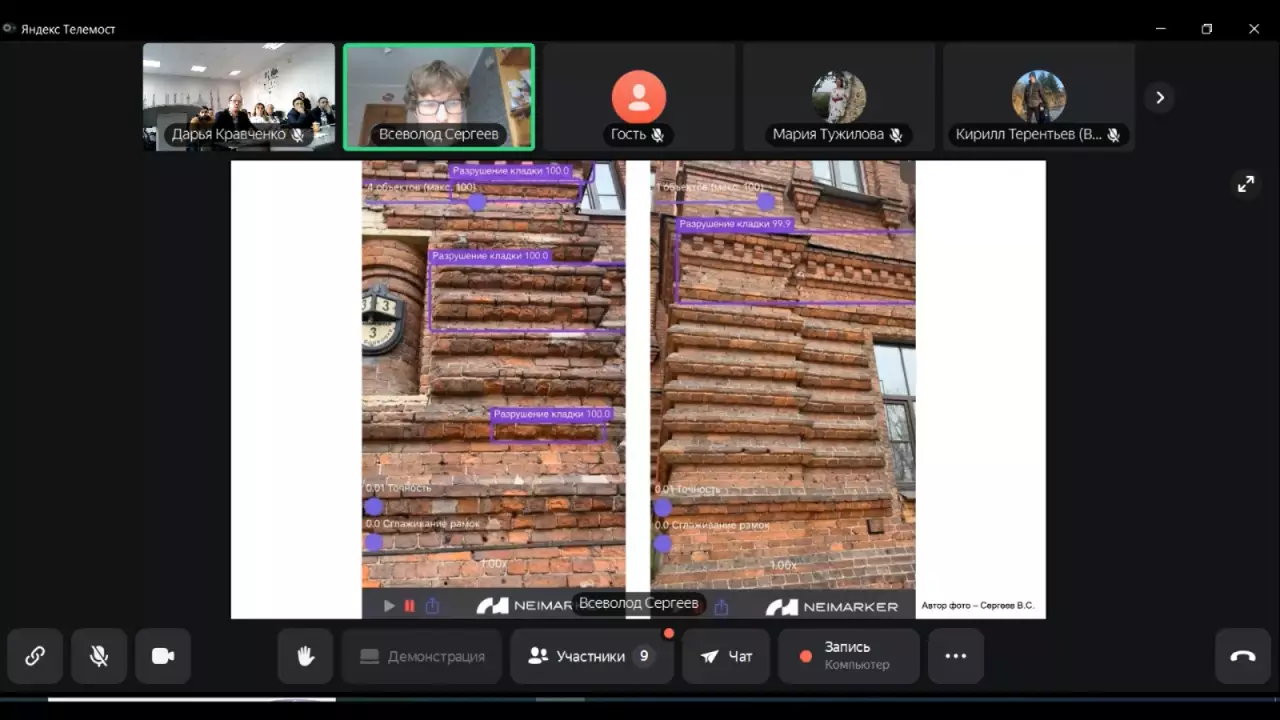Click the left Точность slider handle
The height and width of the screenshot is (720, 1280).
374,507
